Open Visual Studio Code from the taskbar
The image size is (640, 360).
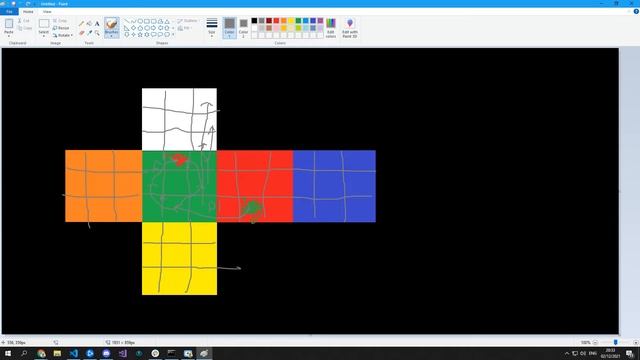[73, 353]
